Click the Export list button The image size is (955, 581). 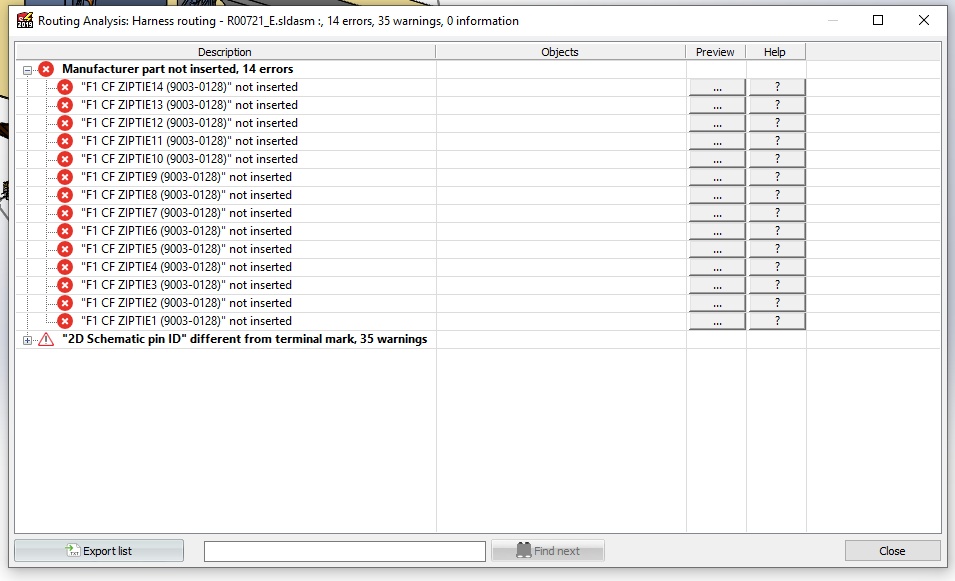point(99,551)
